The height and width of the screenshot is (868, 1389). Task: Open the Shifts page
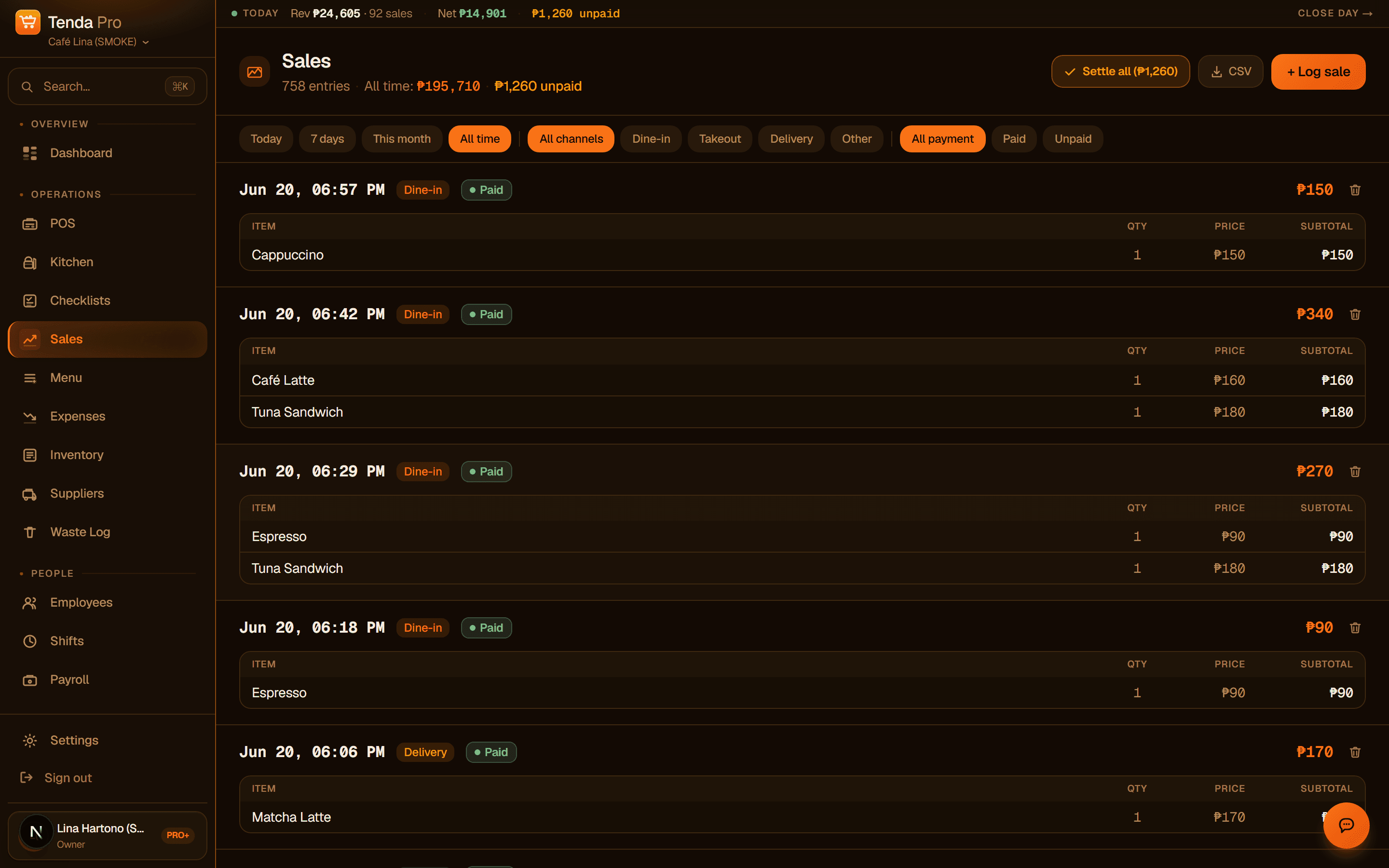coord(108,641)
